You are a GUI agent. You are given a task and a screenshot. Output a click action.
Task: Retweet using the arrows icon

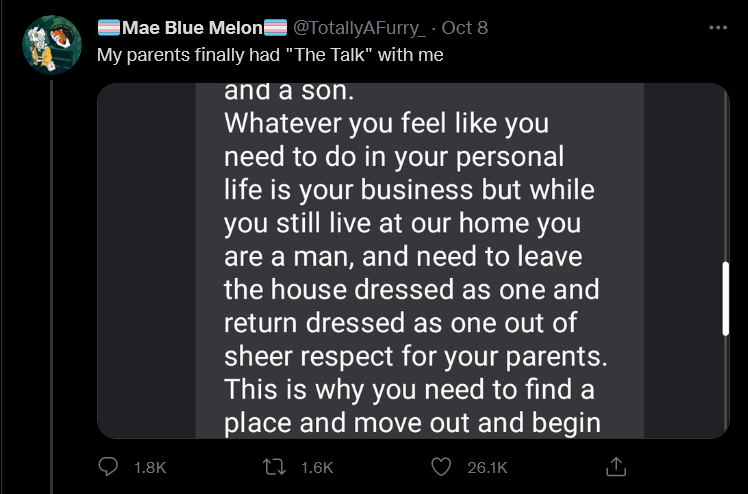point(275,467)
